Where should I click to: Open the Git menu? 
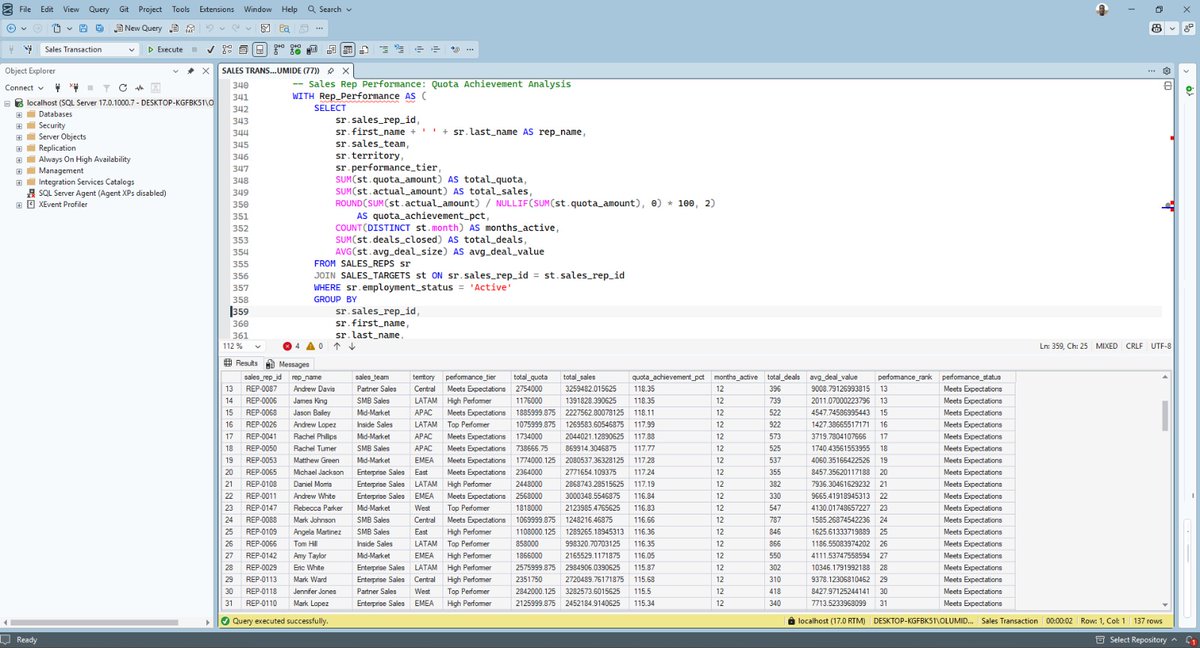123,9
